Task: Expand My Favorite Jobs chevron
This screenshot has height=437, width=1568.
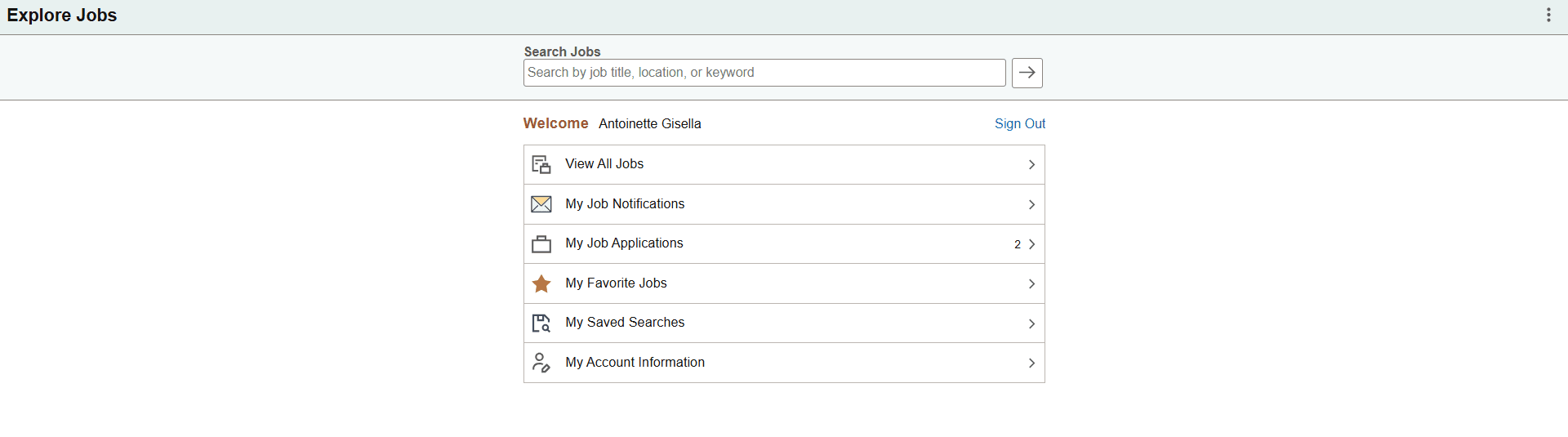Action: (x=1031, y=284)
